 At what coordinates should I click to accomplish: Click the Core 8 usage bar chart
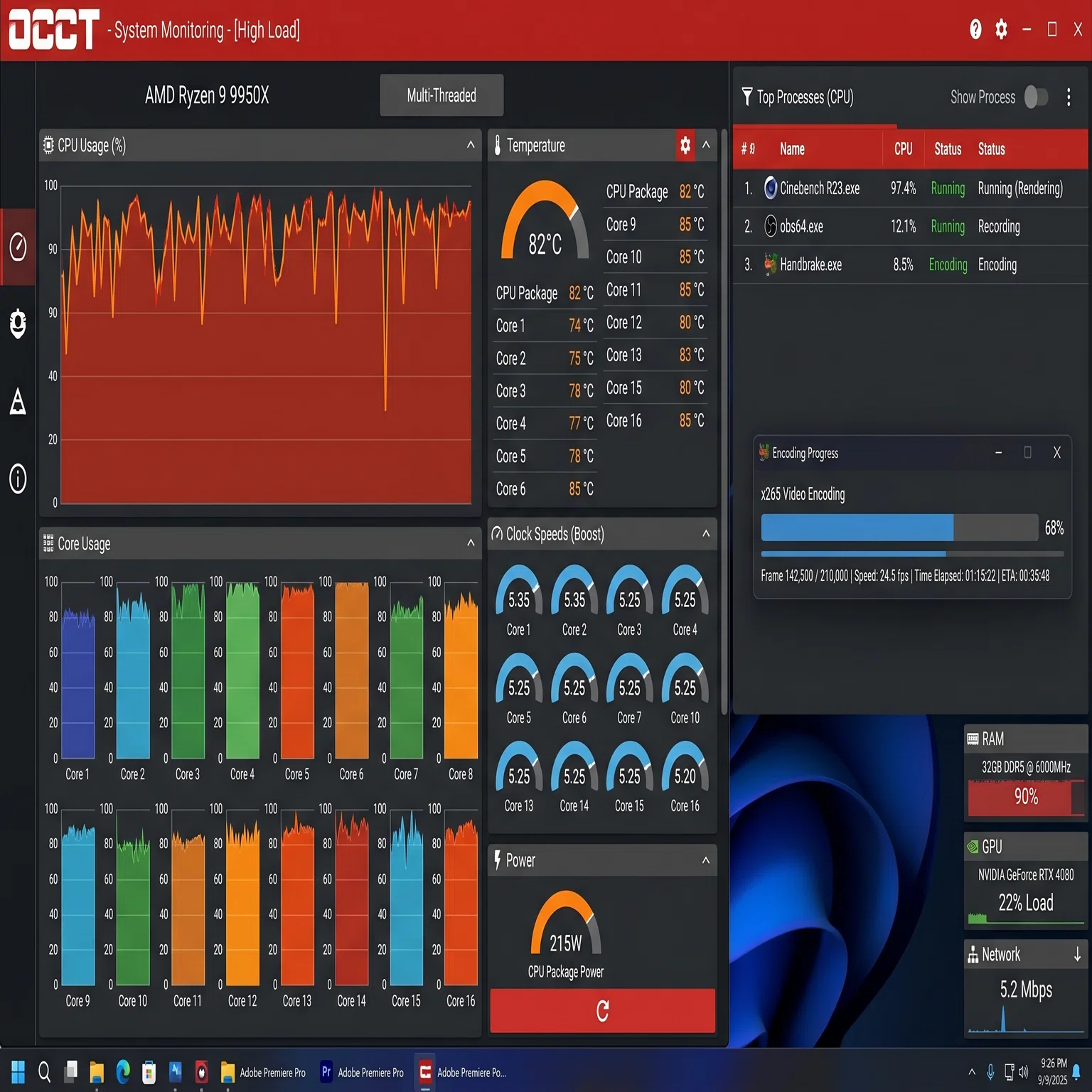point(461,670)
